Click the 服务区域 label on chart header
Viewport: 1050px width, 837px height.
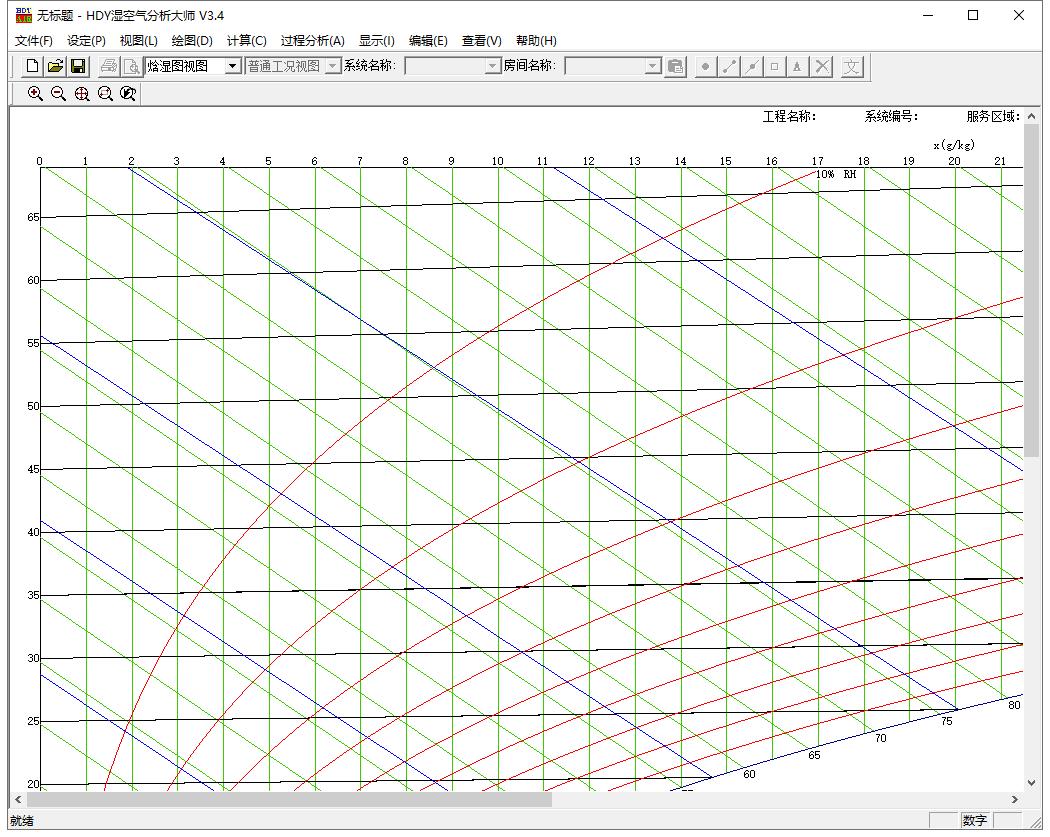[x=993, y=117]
